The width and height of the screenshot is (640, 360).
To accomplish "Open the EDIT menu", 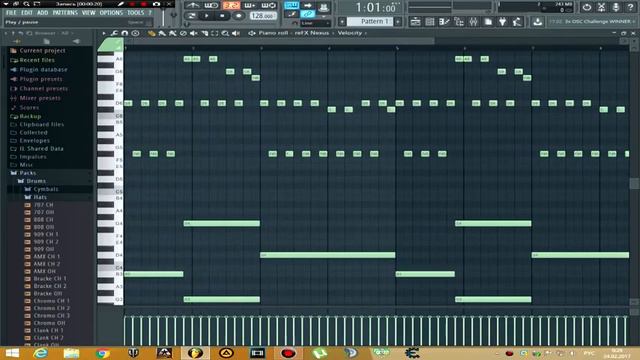I will (27, 13).
